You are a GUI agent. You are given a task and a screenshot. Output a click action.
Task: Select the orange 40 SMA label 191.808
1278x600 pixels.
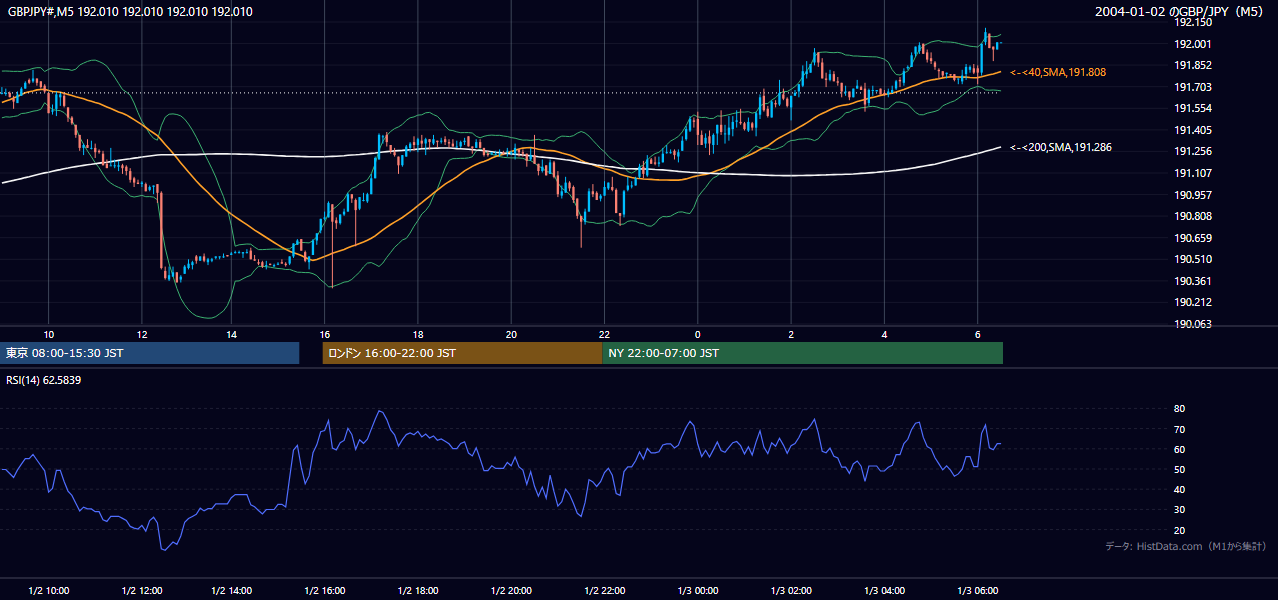coord(1058,72)
